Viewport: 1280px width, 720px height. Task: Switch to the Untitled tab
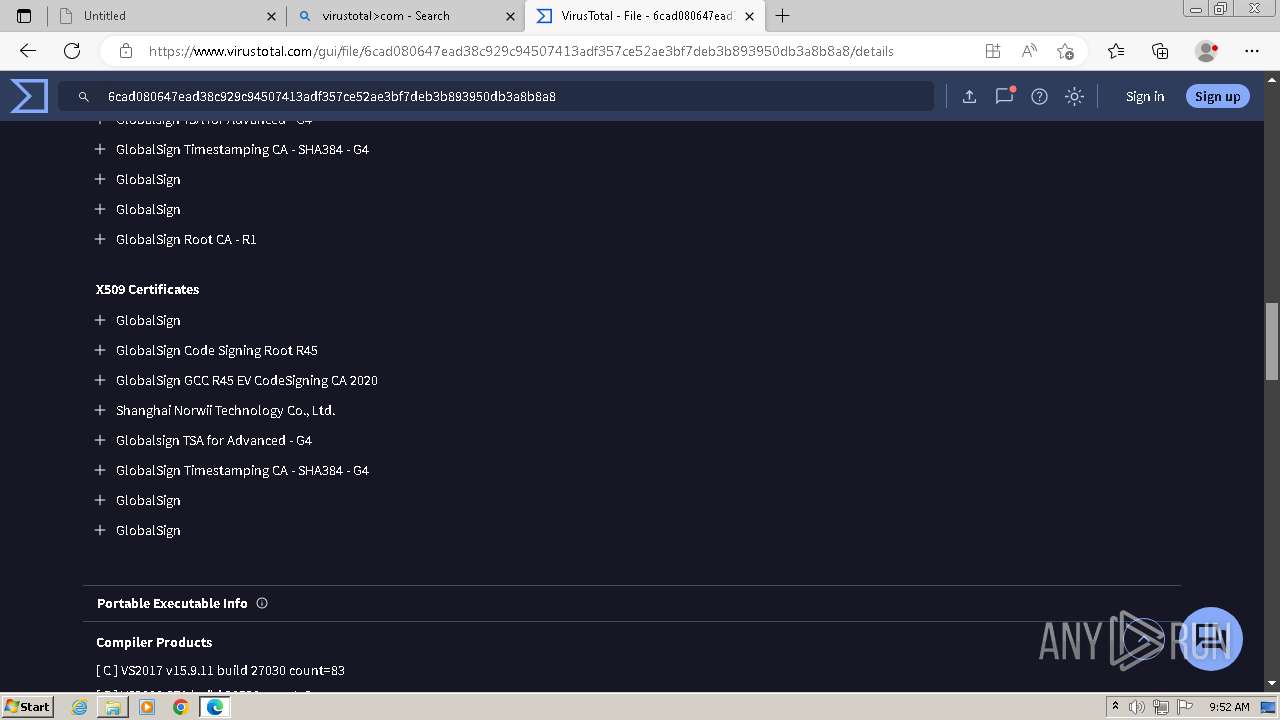tap(166, 16)
